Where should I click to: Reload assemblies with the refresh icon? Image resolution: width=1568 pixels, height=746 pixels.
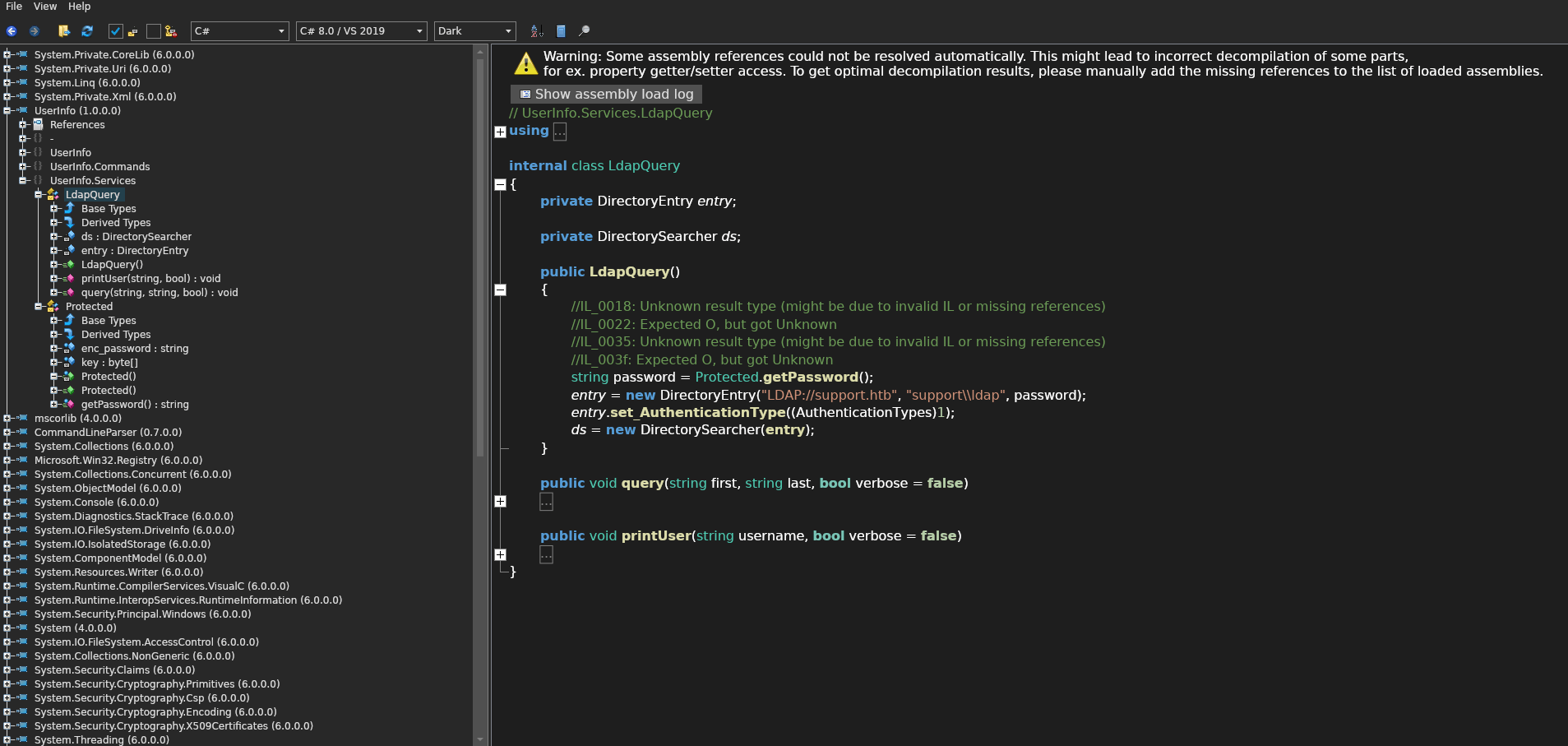tap(87, 31)
